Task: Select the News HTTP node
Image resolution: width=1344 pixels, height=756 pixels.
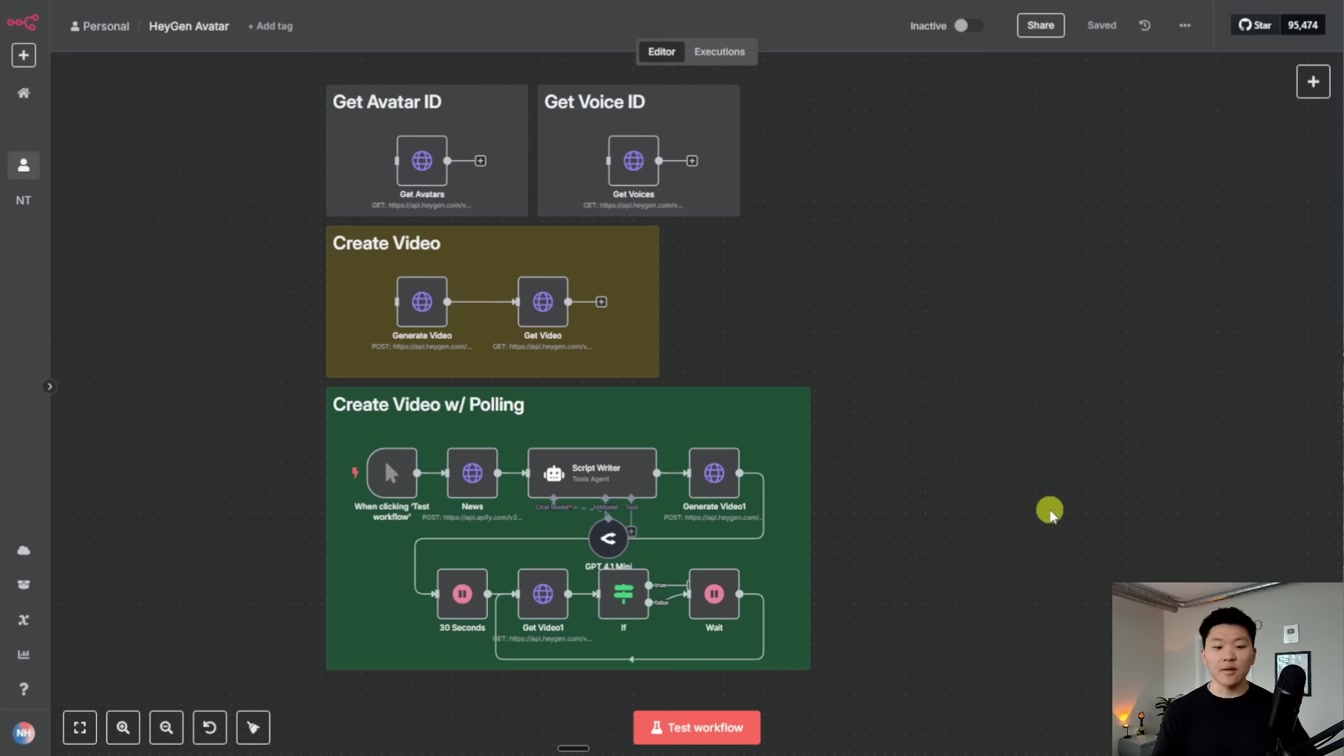Action: click(473, 473)
